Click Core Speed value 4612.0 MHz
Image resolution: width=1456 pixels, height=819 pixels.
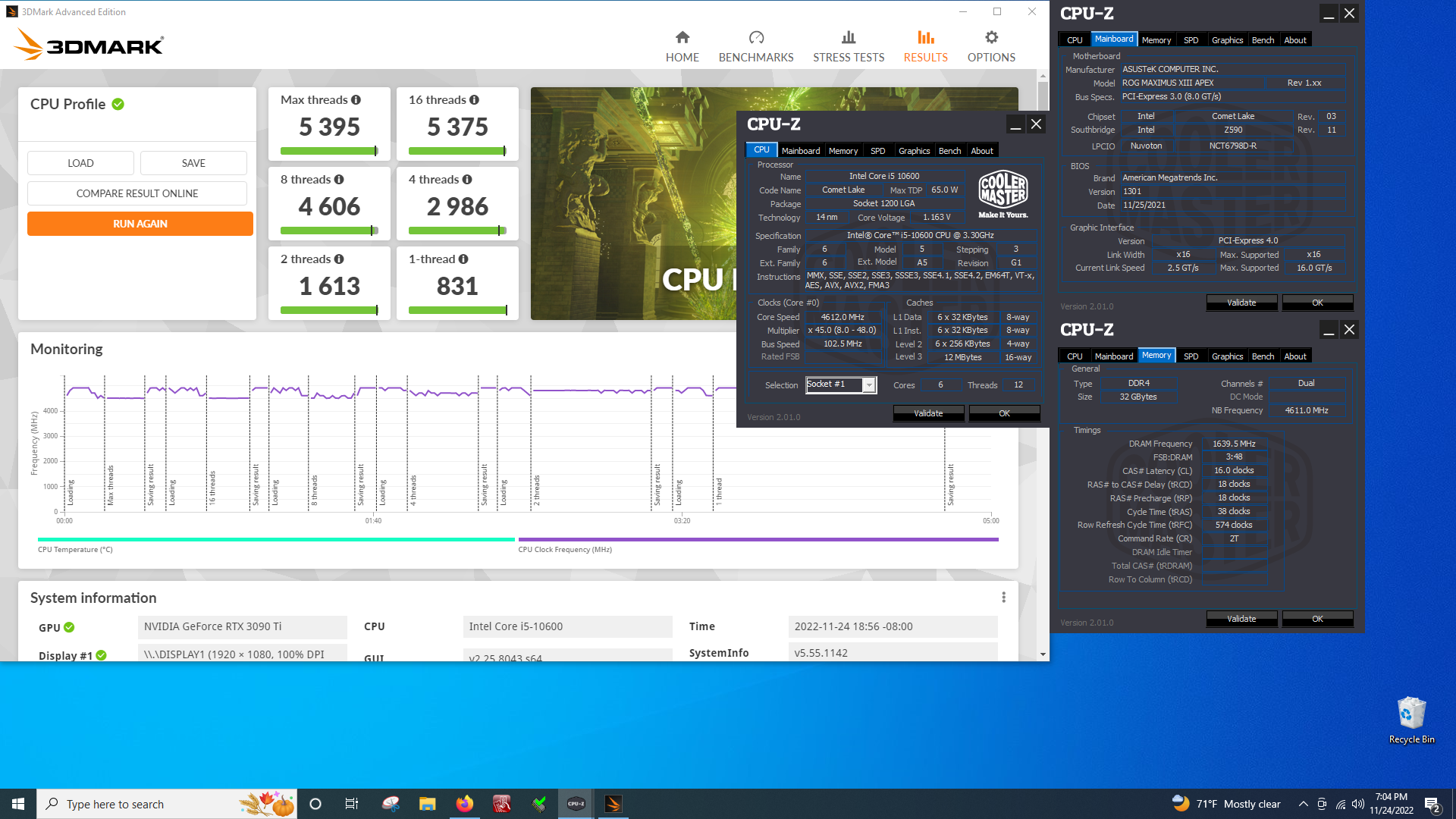[843, 317]
